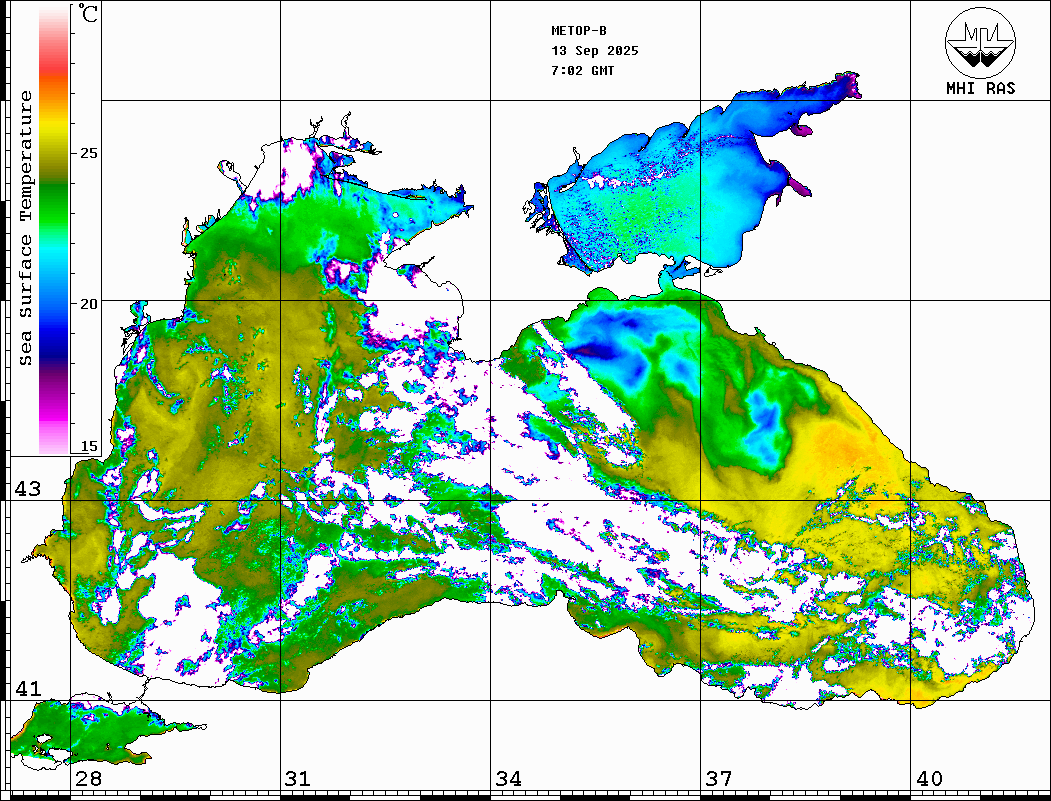Image resolution: width=1051 pixels, height=801 pixels.
Task: Click the °C unit symbol above scale
Action: pos(89,14)
